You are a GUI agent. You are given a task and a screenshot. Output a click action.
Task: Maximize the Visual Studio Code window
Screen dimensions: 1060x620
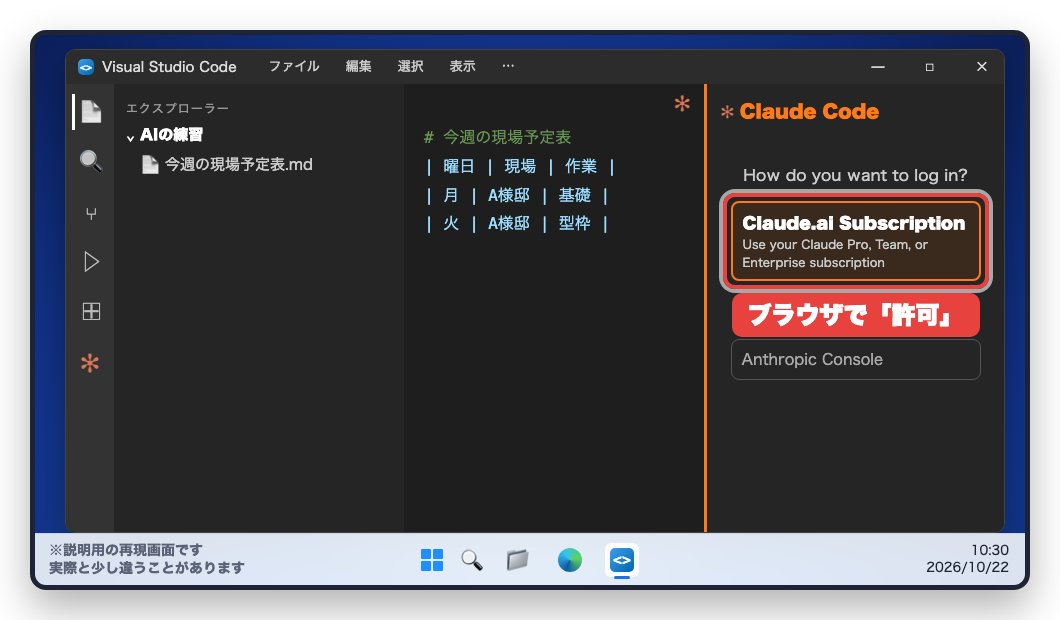(x=930, y=67)
